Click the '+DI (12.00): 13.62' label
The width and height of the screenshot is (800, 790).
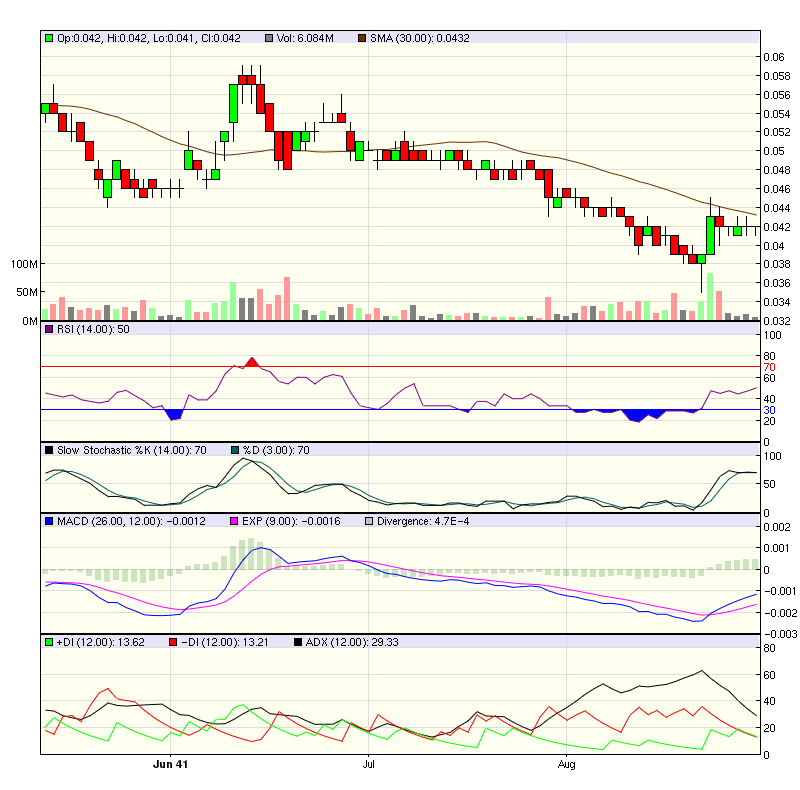click(101, 642)
